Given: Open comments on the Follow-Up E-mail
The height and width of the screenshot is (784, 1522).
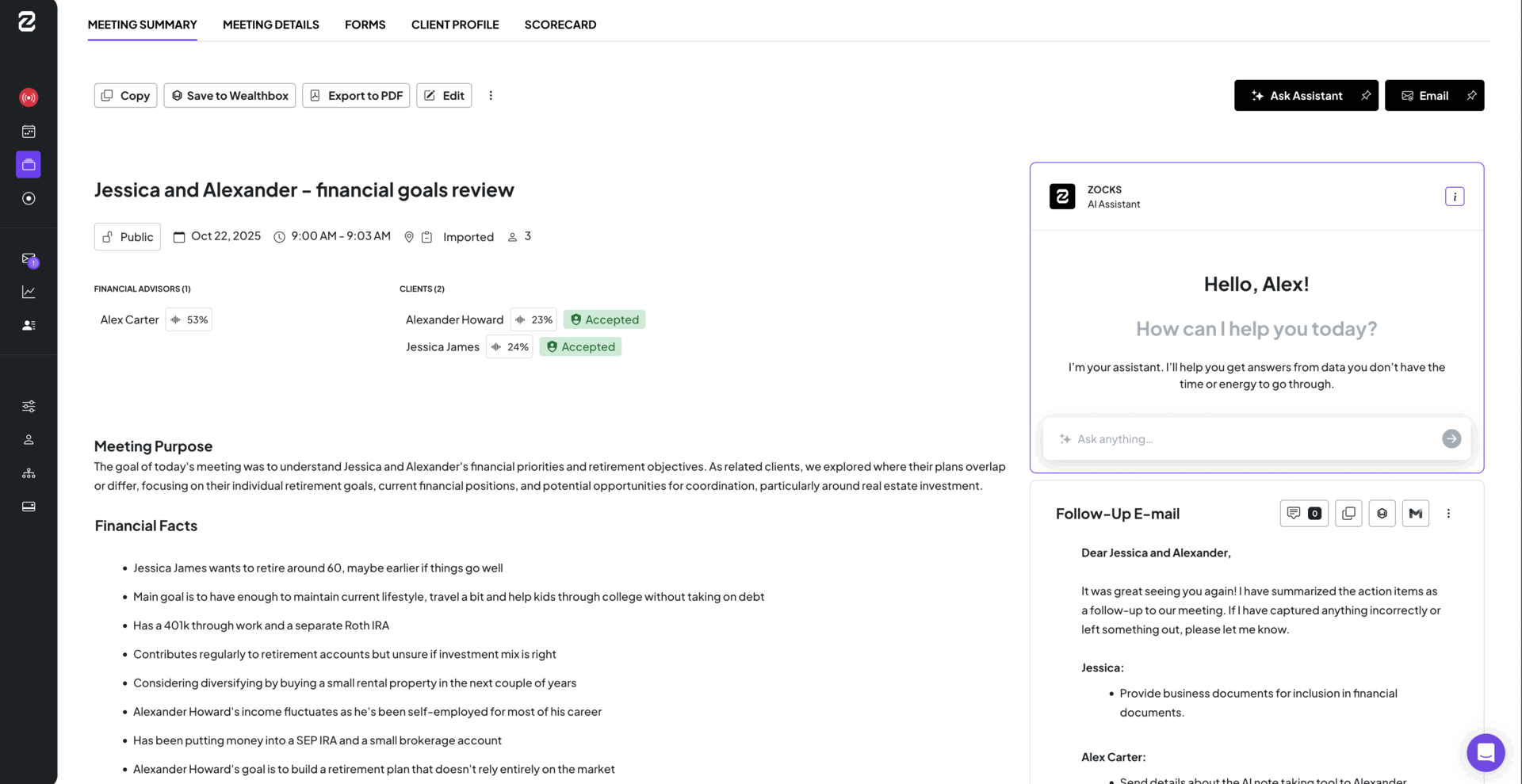Looking at the screenshot, I should pyautogui.click(x=1304, y=513).
